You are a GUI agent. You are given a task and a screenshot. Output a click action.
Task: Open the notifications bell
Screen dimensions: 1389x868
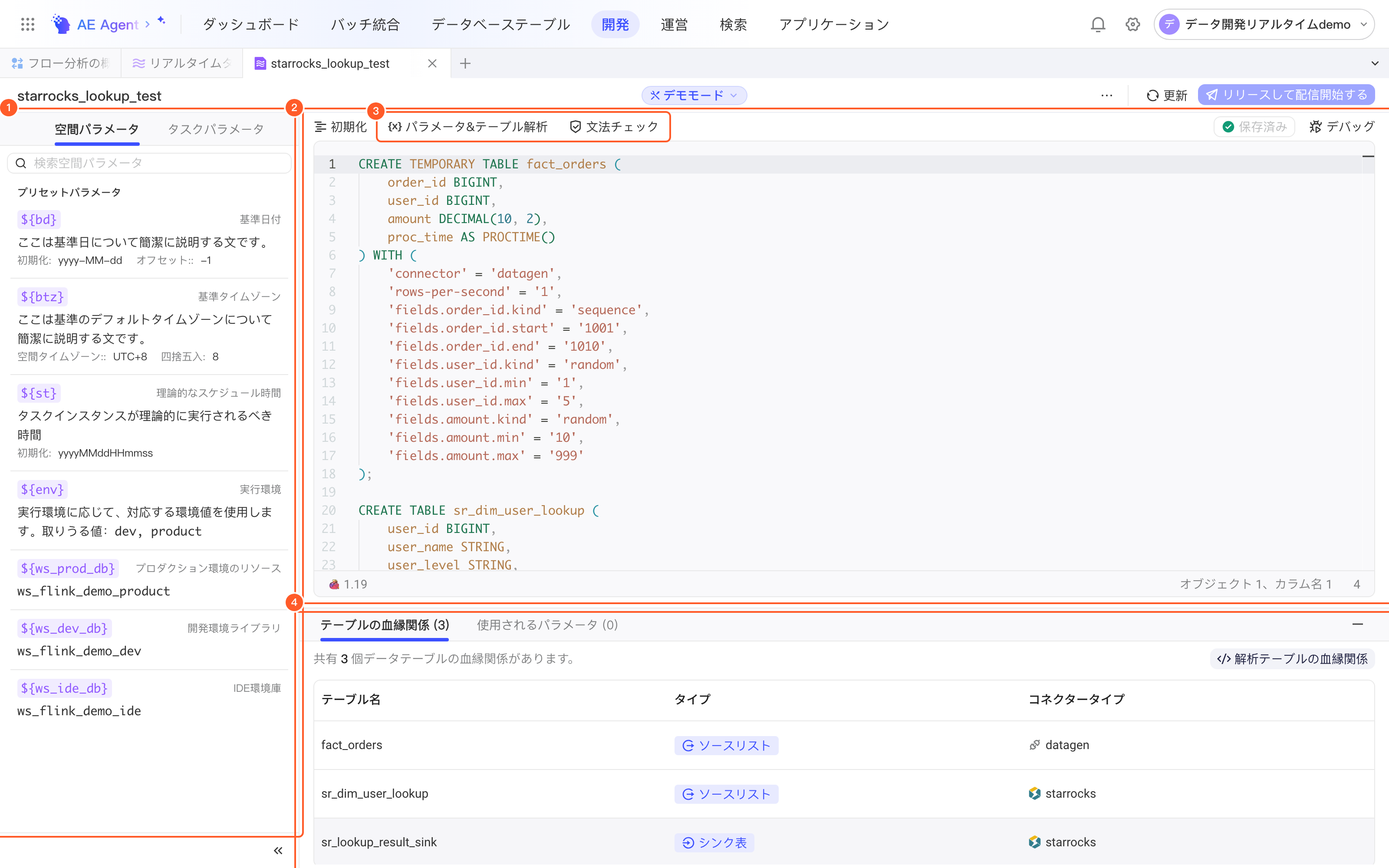pyautogui.click(x=1097, y=24)
